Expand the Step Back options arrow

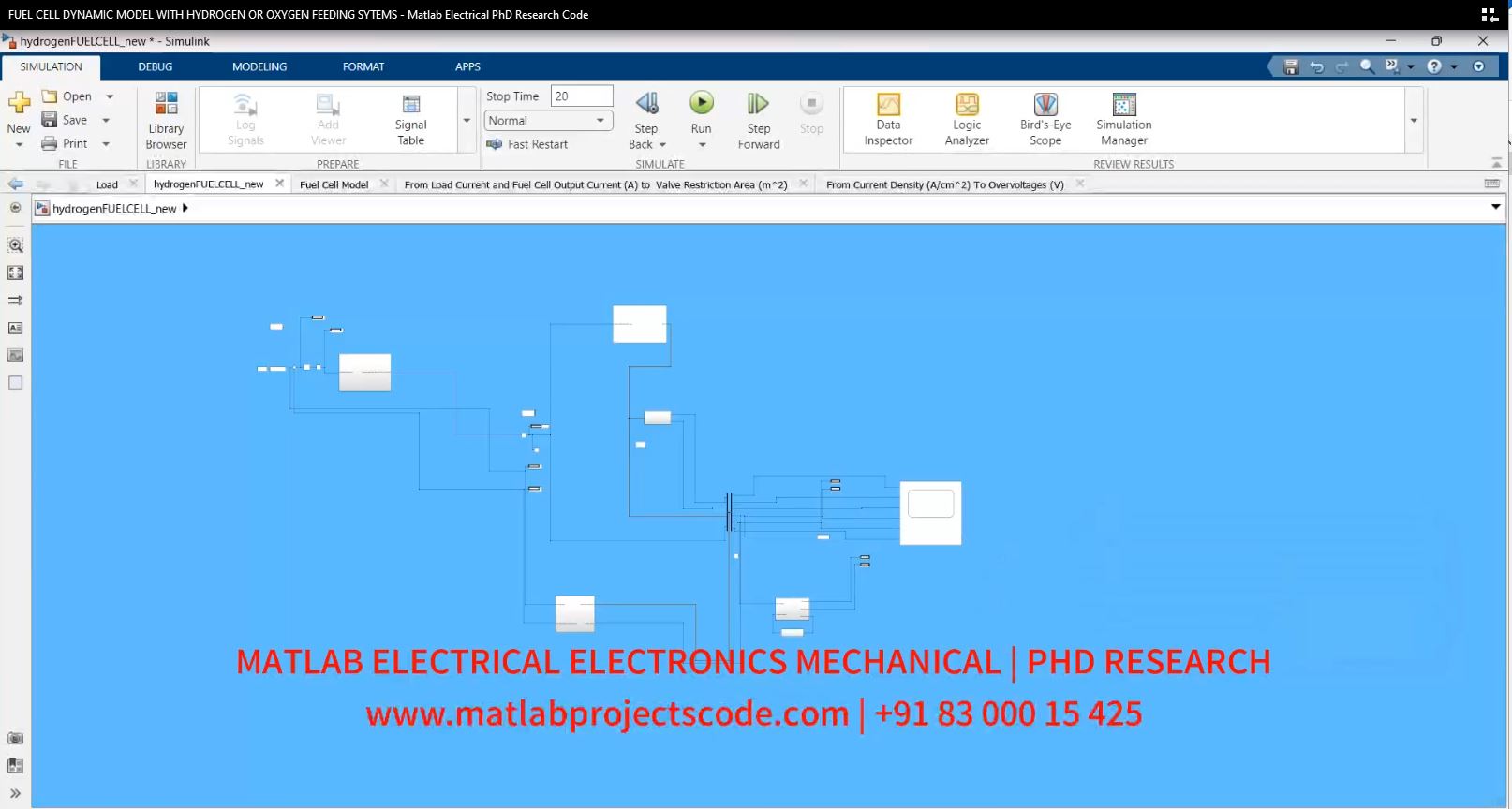pyautogui.click(x=662, y=144)
